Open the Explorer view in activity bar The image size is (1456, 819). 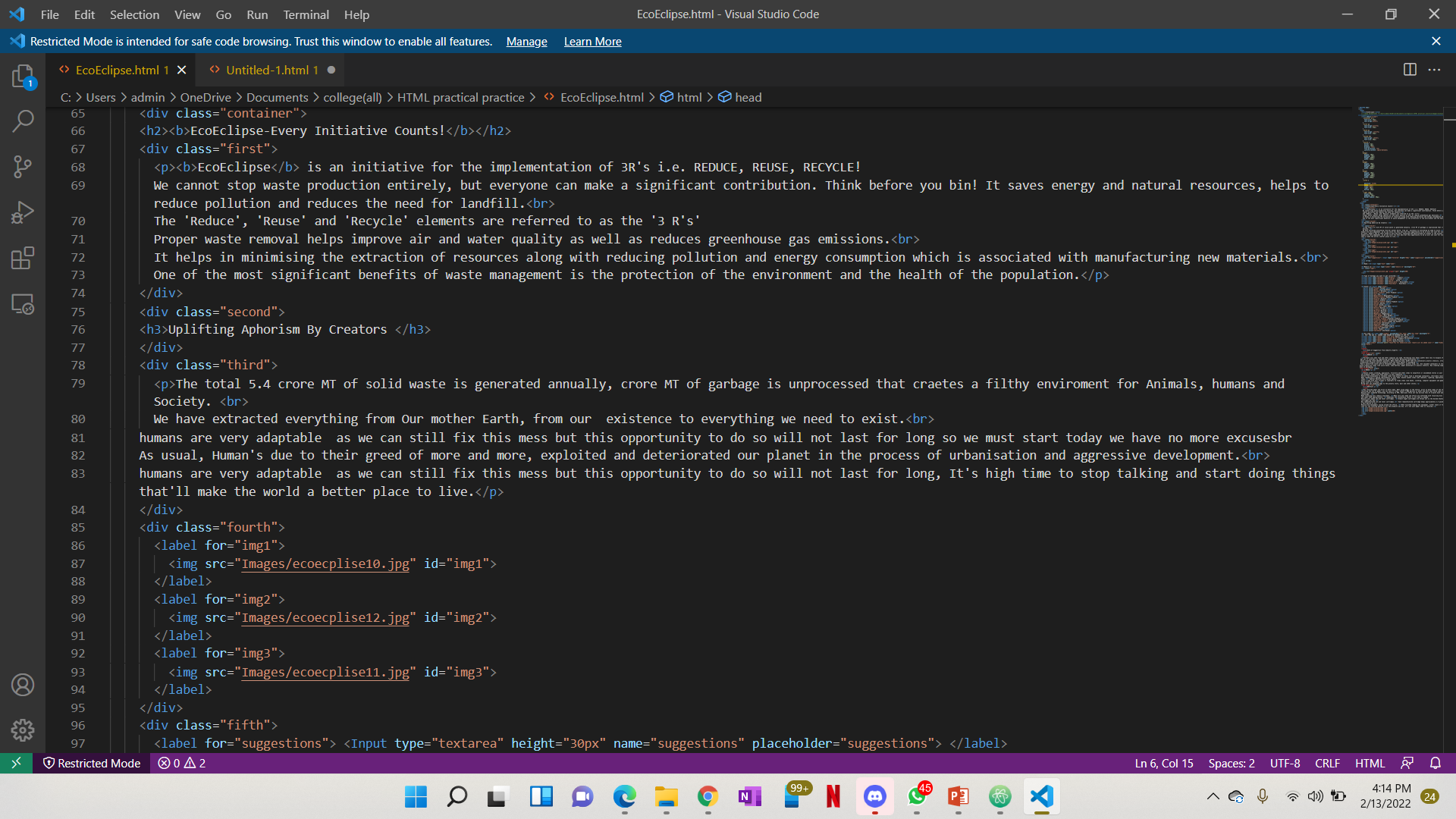23,76
